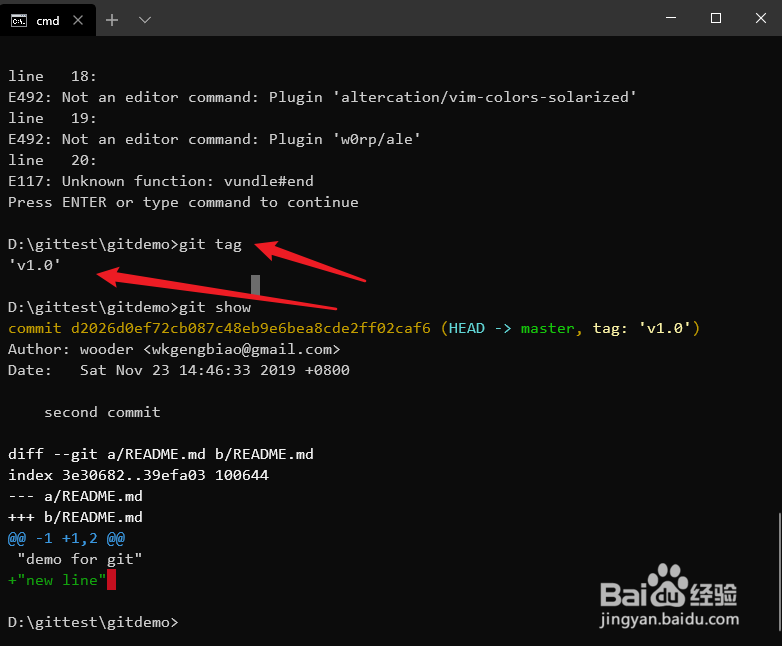The height and width of the screenshot is (646, 782).
Task: Click the 'line 19:' text
Action: pyautogui.click(x=52, y=118)
